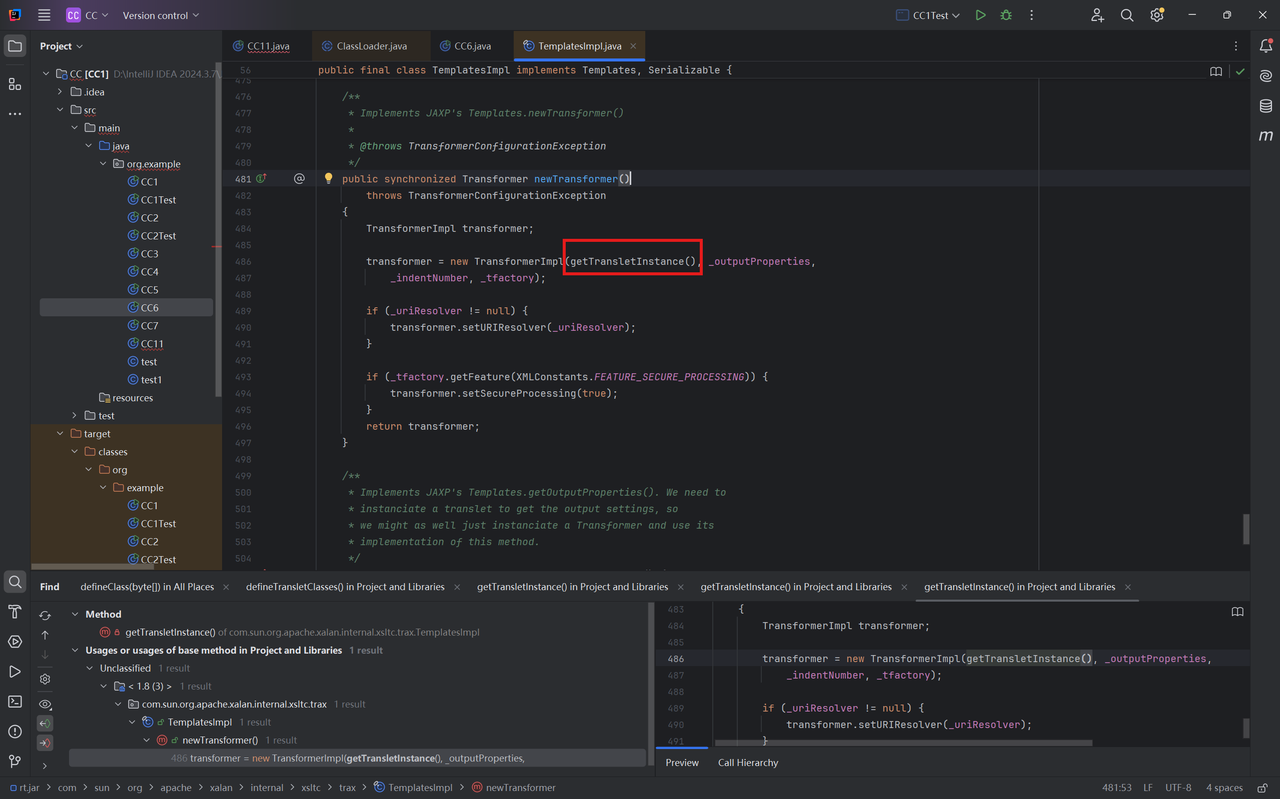This screenshot has height=799, width=1280.
Task: Collapse the src folder in Project tree
Action: click(x=61, y=110)
